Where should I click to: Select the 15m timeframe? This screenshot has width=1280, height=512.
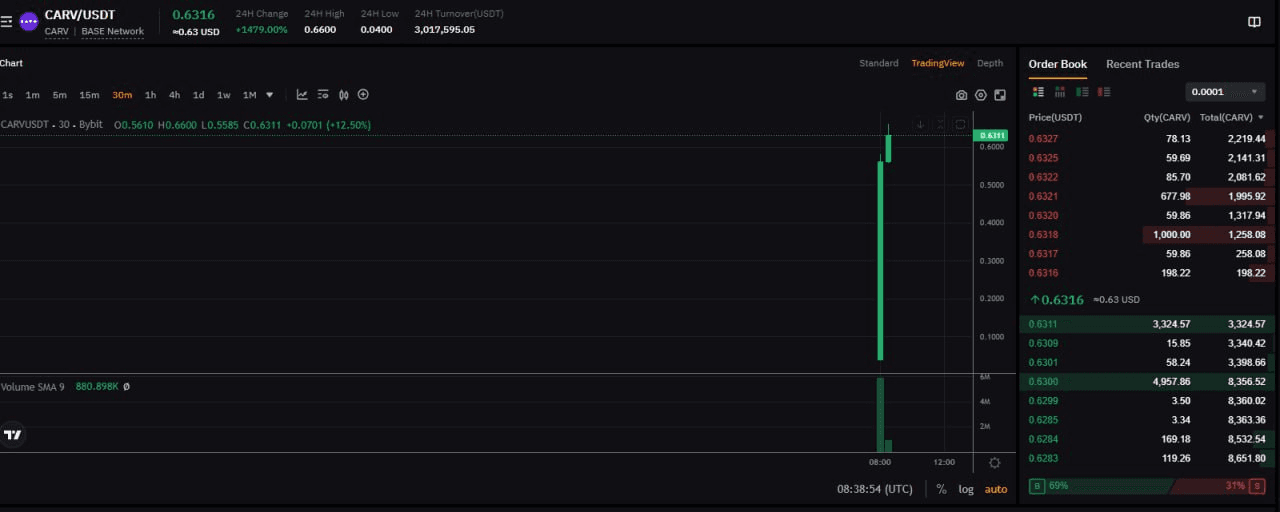89,95
